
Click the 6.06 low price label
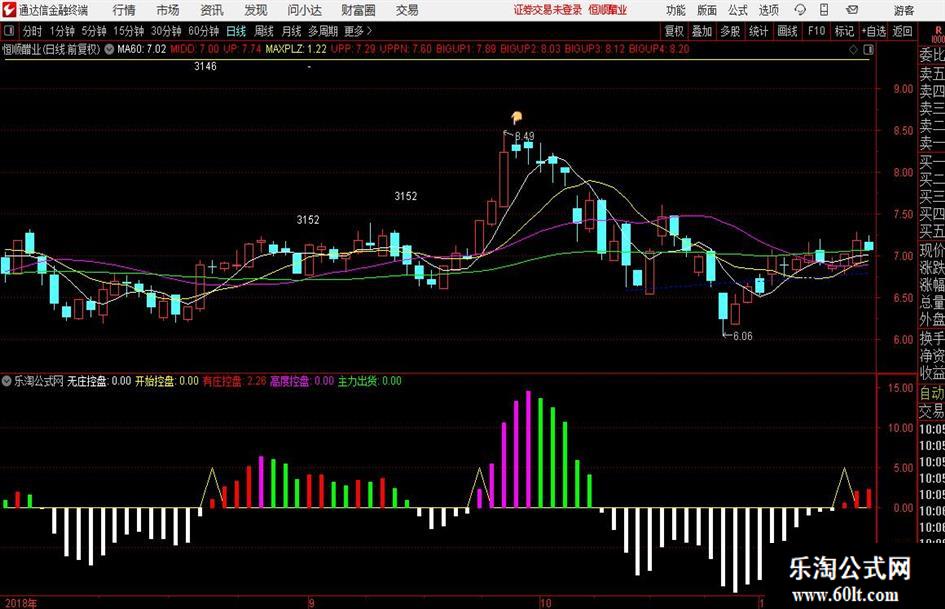[742, 336]
